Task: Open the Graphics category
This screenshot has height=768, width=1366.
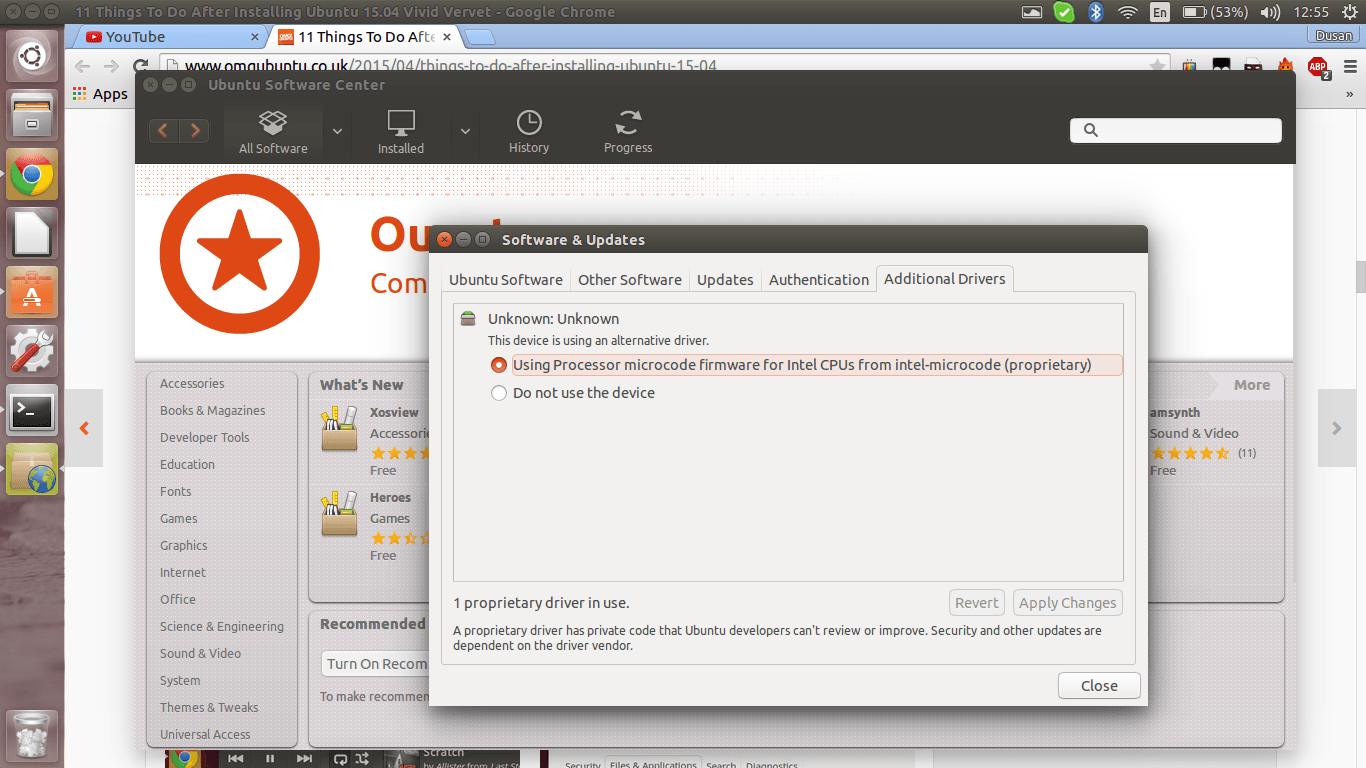Action: 184,546
